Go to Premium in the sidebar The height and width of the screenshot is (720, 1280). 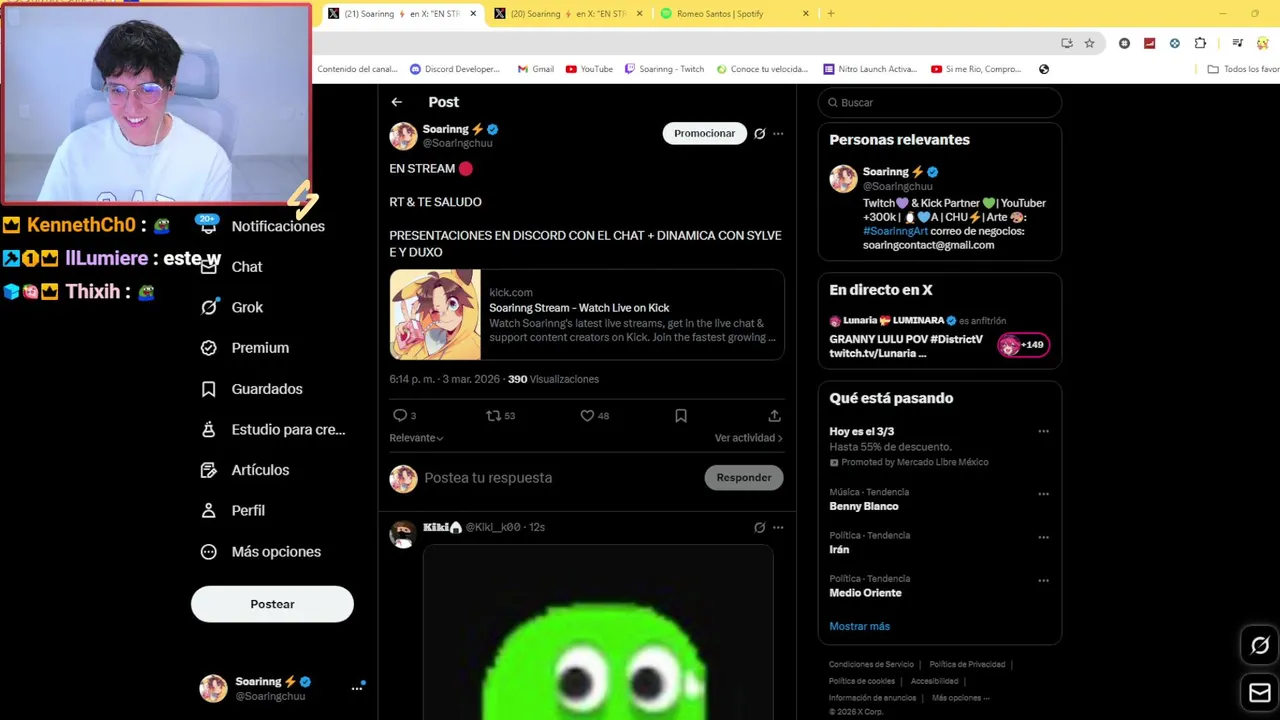tap(260, 348)
